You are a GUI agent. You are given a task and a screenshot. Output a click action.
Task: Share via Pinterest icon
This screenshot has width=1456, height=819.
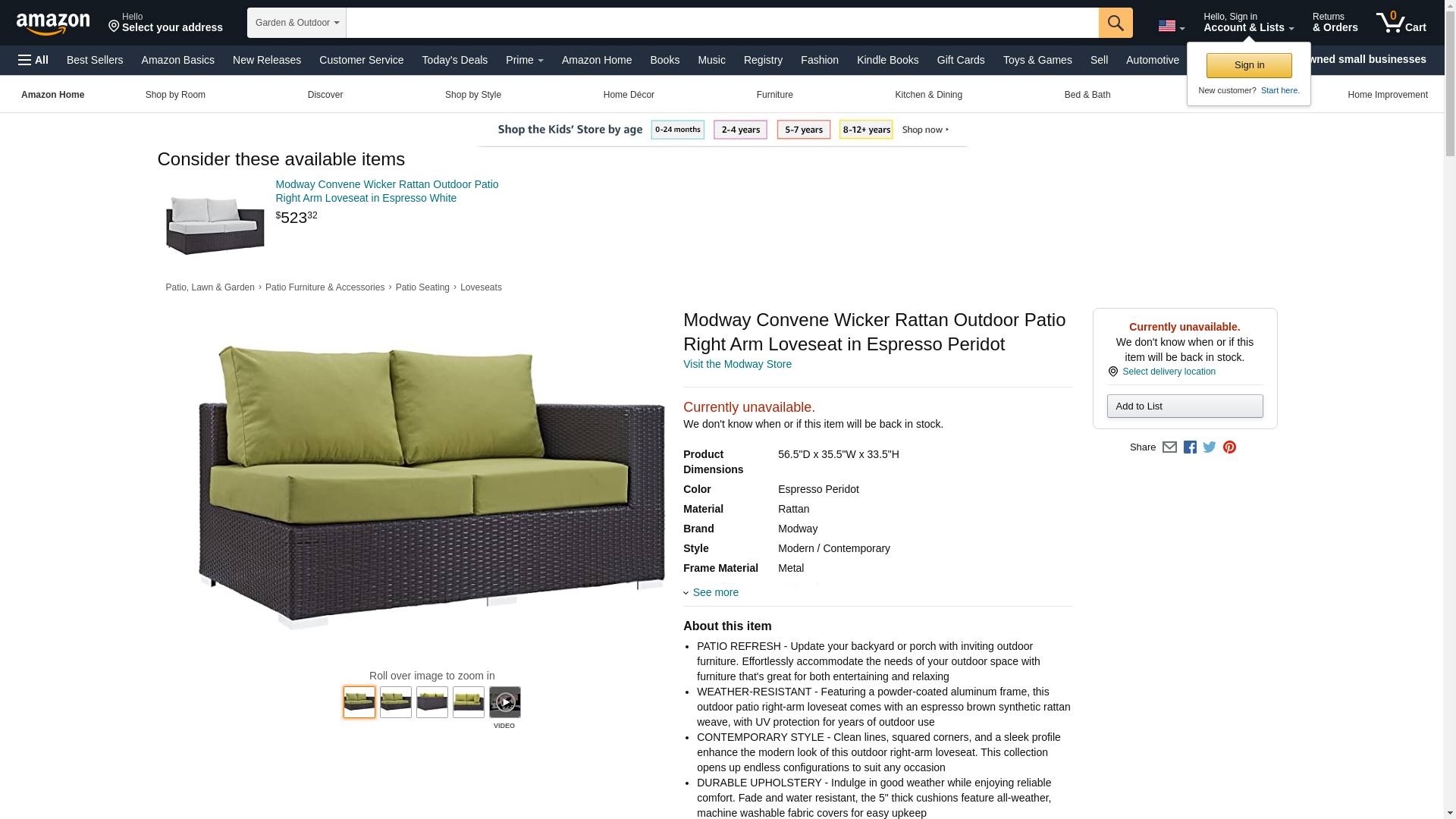pos(1229,447)
